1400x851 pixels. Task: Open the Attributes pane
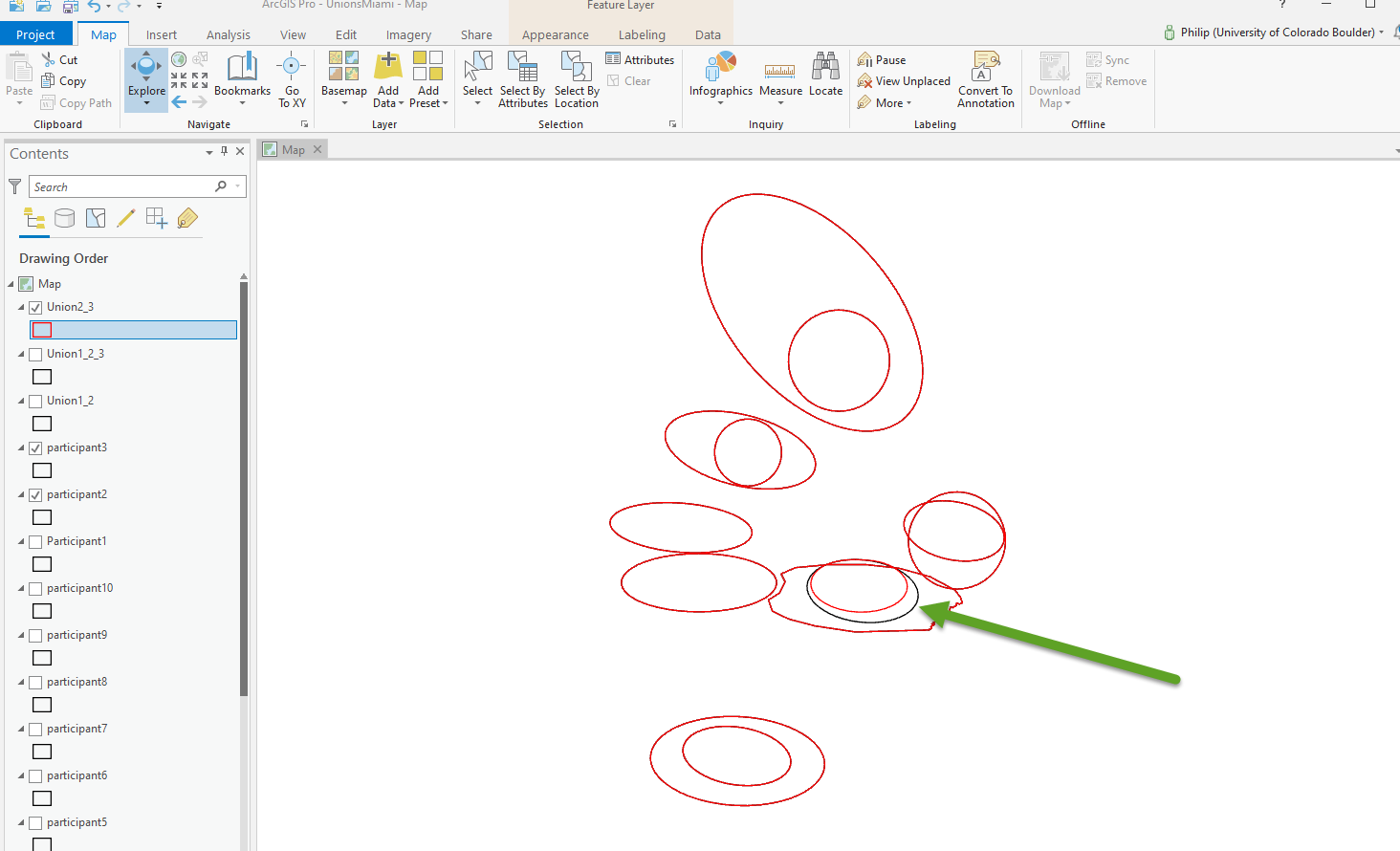pos(640,59)
